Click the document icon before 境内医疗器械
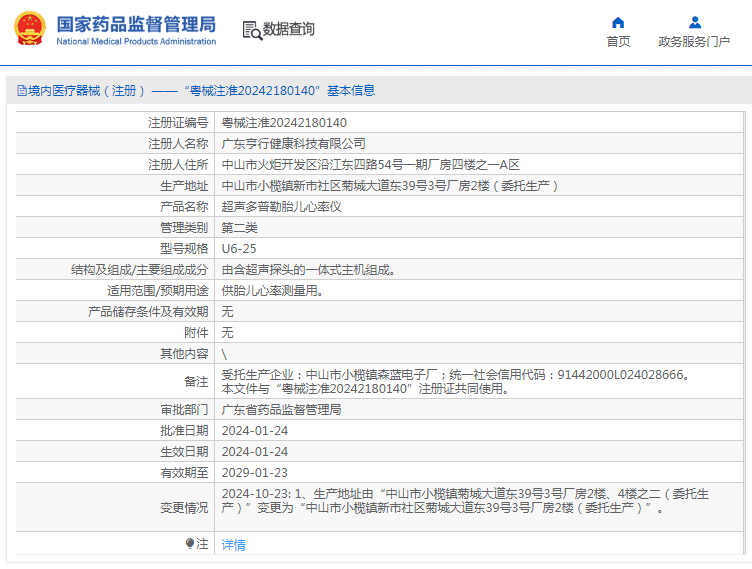Image resolution: width=752 pixels, height=569 pixels. point(22,90)
